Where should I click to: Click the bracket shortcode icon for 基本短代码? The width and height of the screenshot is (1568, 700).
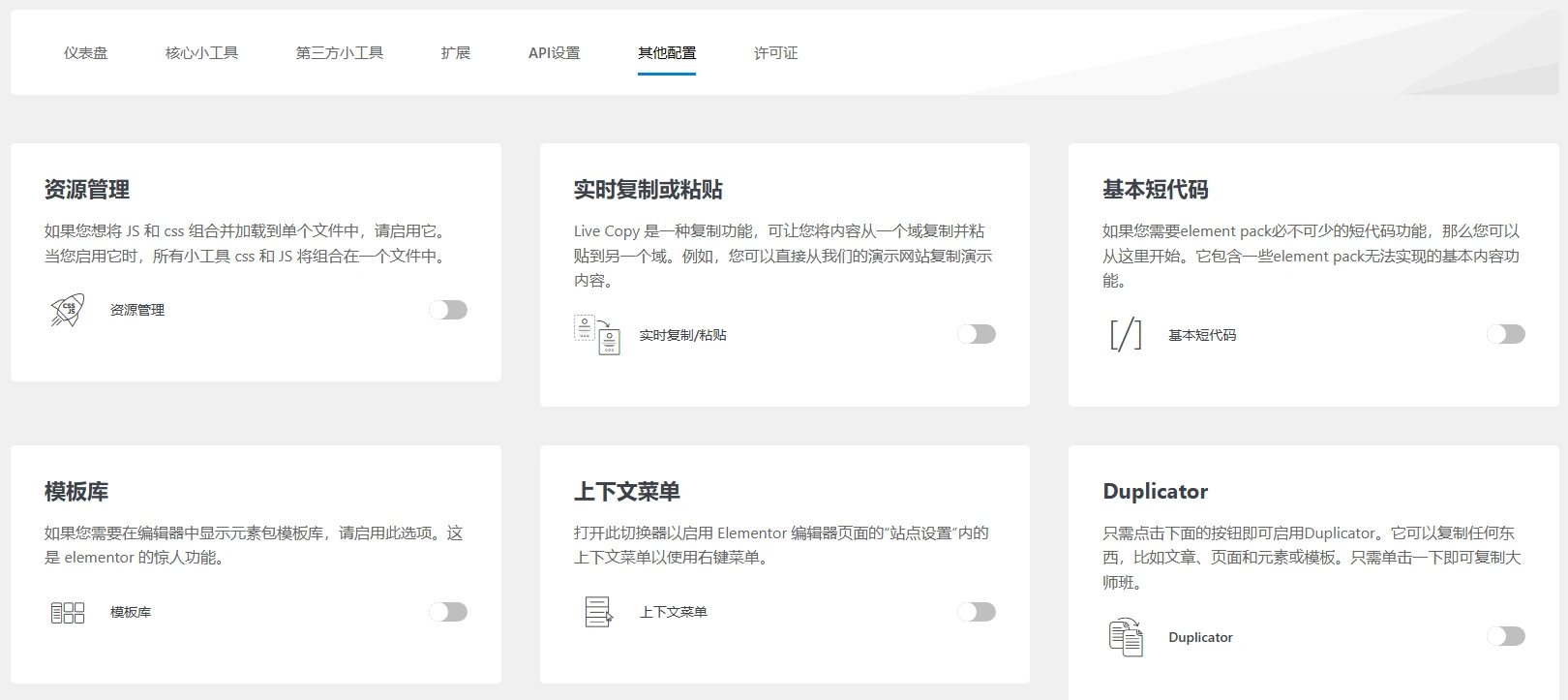(x=1126, y=335)
